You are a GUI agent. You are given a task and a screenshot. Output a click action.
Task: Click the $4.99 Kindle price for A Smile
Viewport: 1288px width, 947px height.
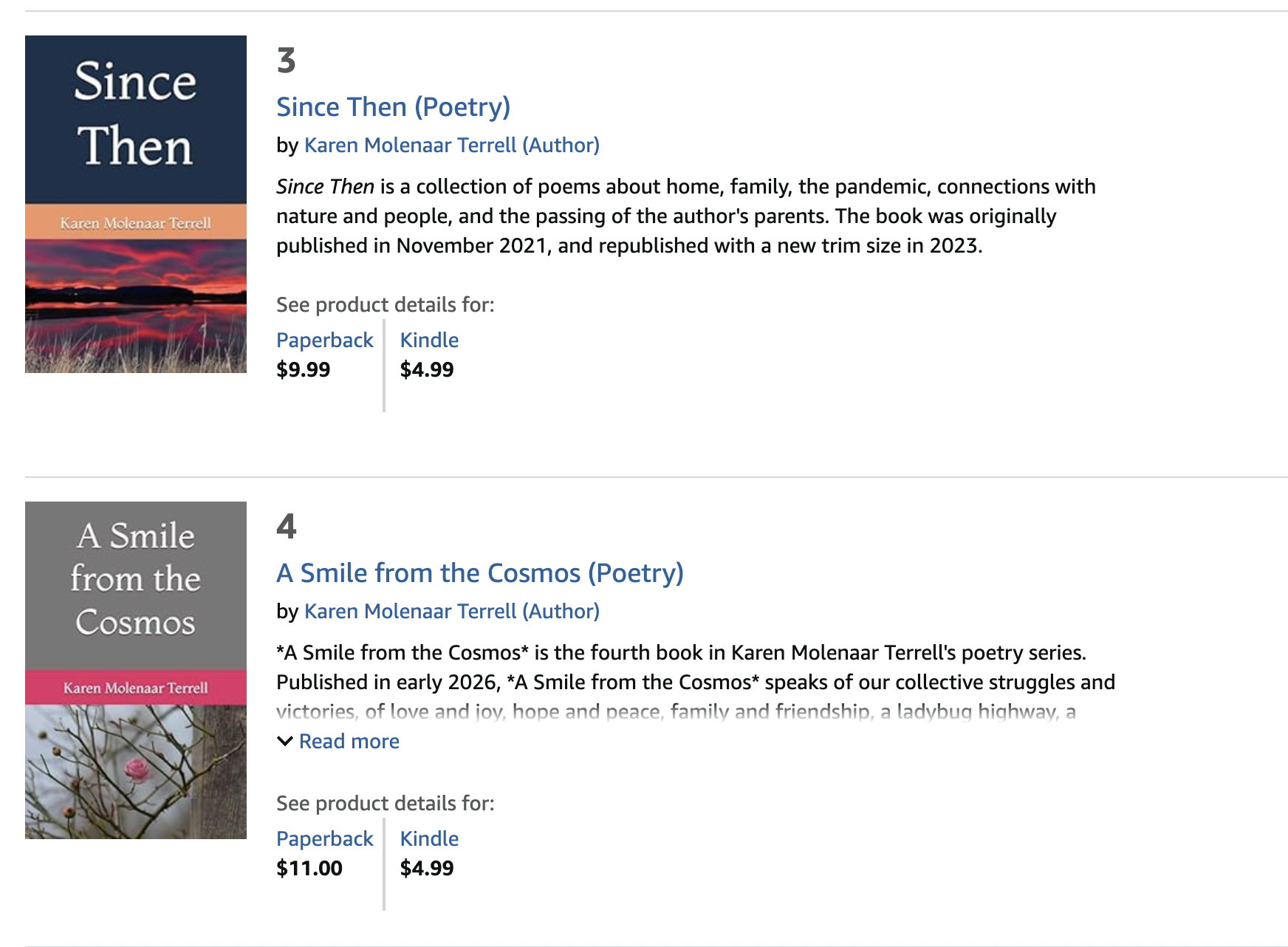point(427,869)
